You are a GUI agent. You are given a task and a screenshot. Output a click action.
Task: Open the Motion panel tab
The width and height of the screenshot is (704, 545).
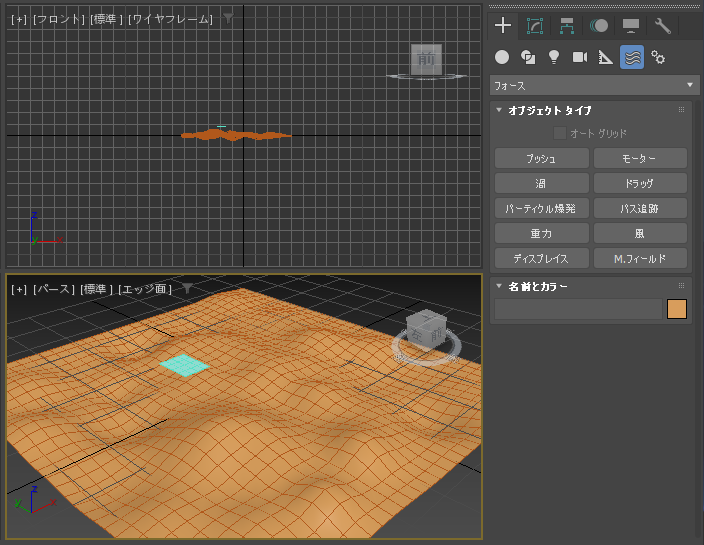599,26
